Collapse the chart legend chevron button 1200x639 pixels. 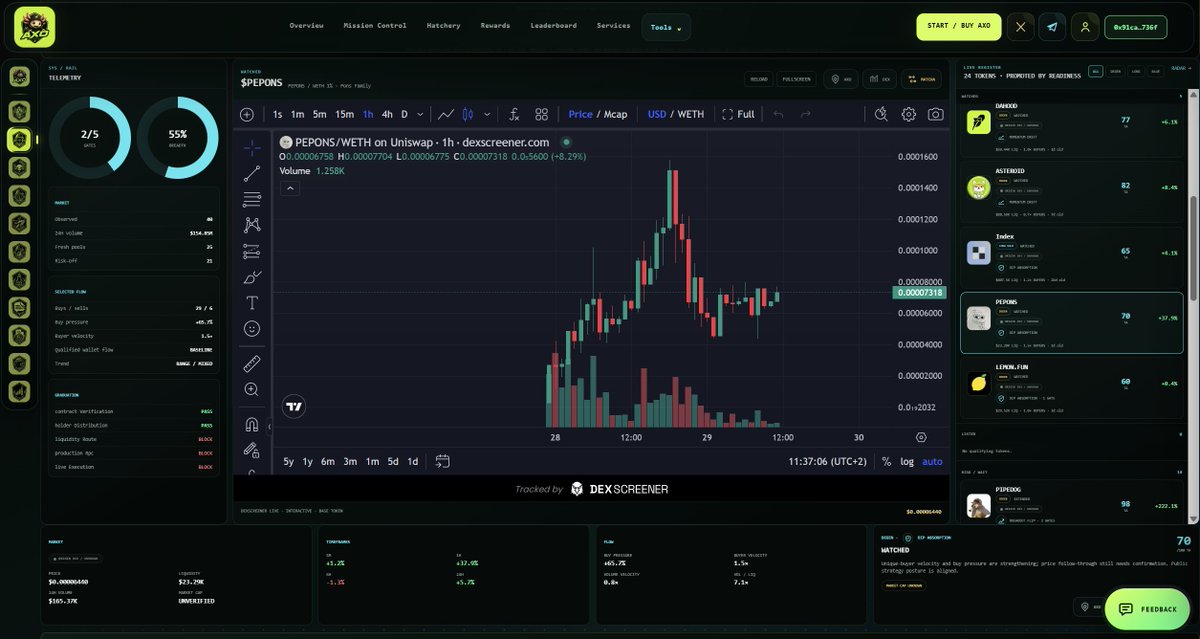click(290, 188)
